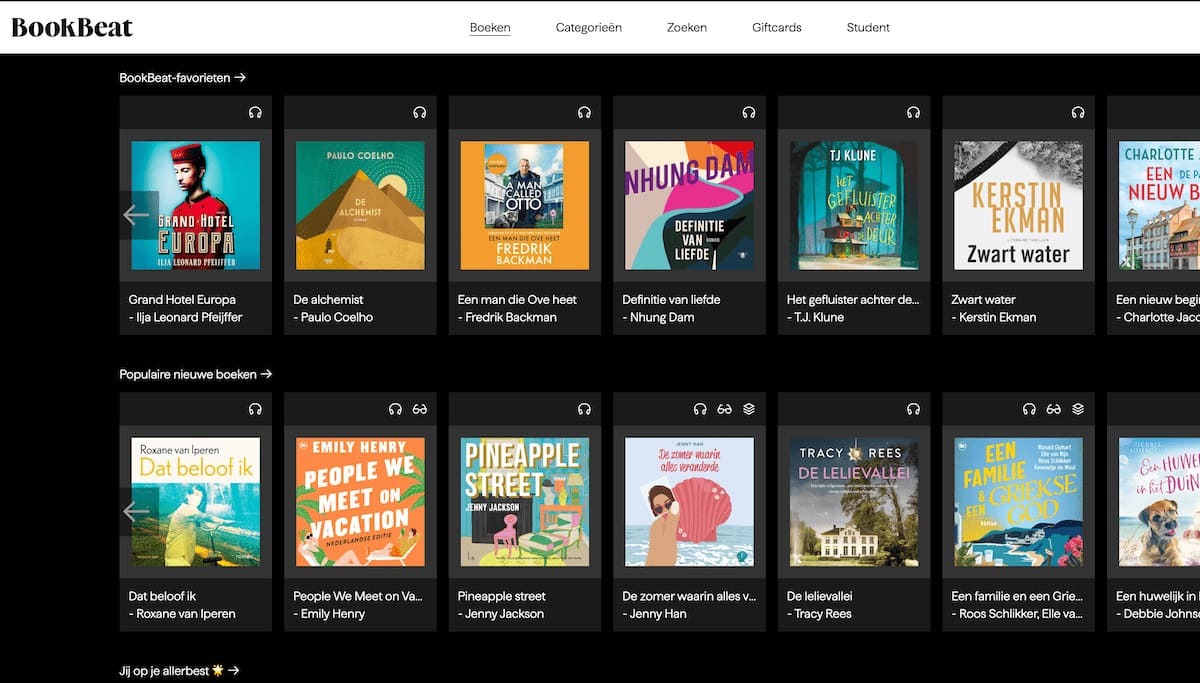Click author text Nhung Dam
The width and height of the screenshot is (1200, 683).
(x=662, y=317)
